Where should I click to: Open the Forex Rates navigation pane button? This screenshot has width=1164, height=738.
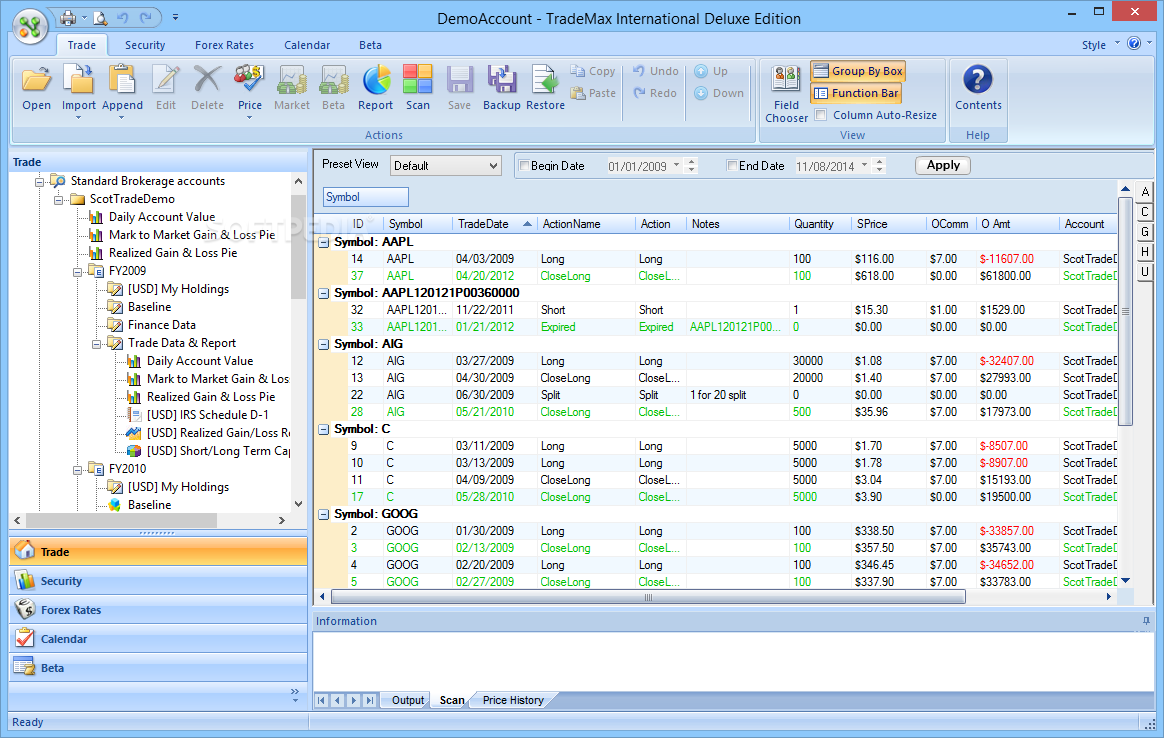coord(158,610)
